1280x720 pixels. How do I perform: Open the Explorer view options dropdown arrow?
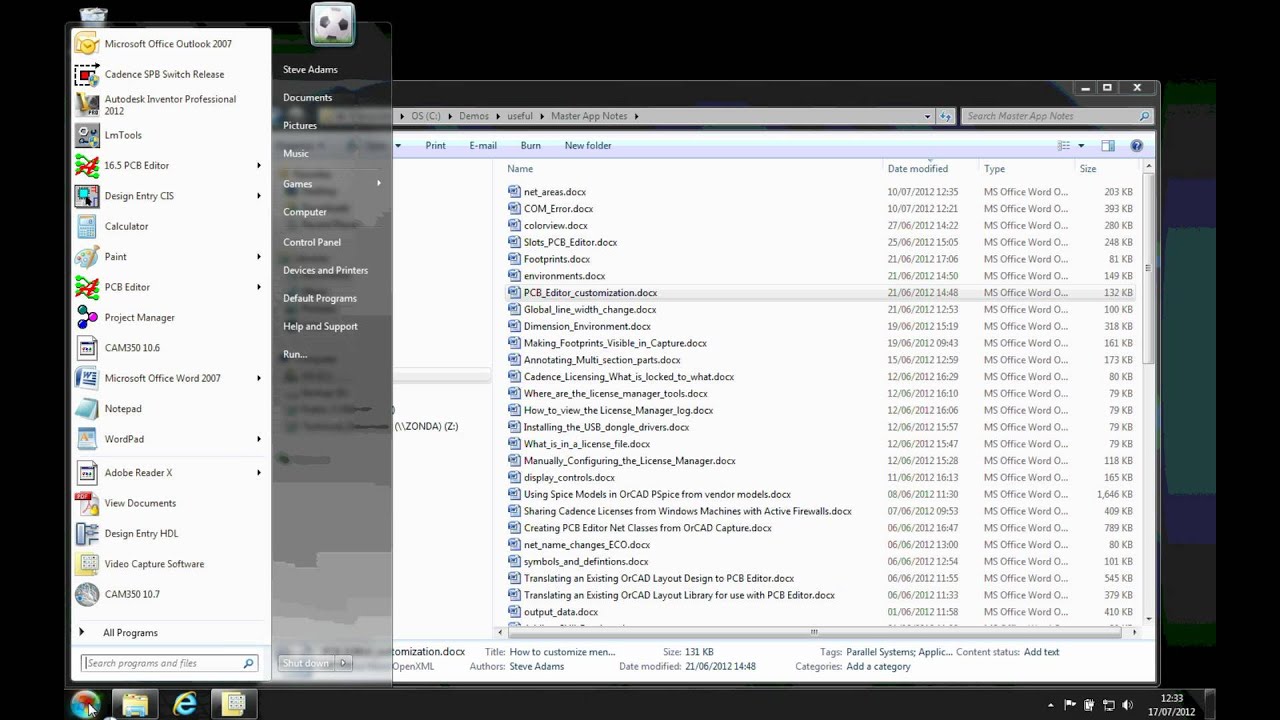1081,146
